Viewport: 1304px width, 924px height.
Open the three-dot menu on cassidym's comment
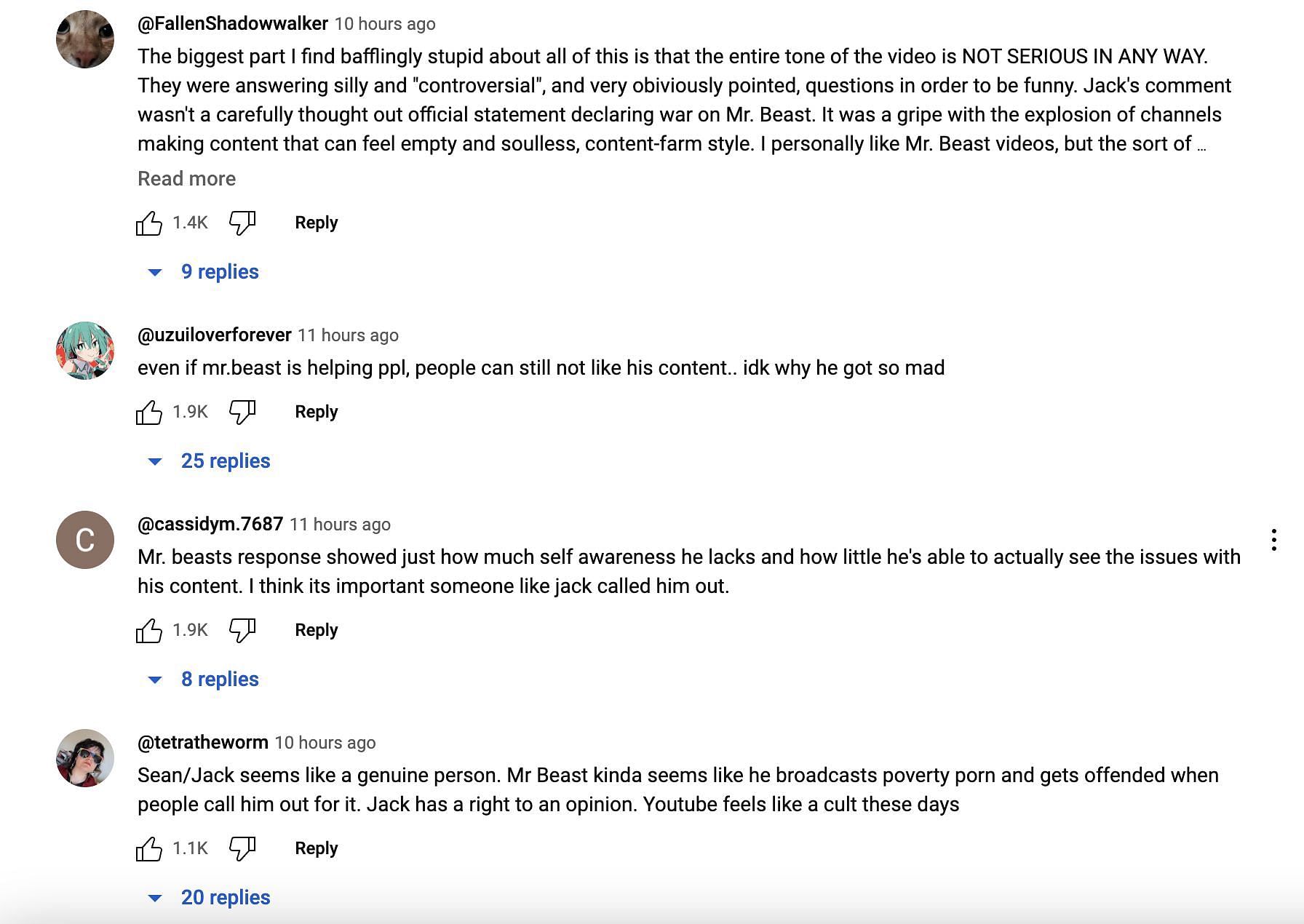(1273, 540)
